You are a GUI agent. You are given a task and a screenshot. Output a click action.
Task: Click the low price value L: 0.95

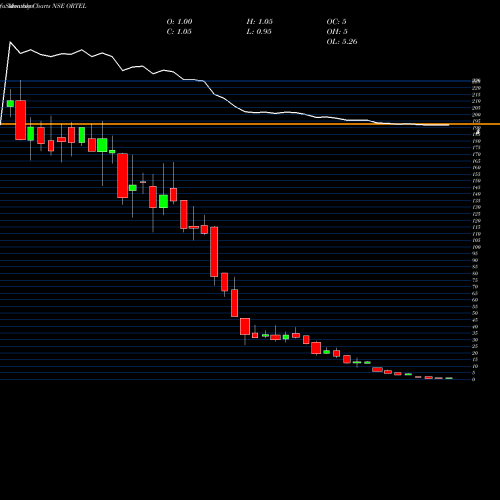point(259,32)
